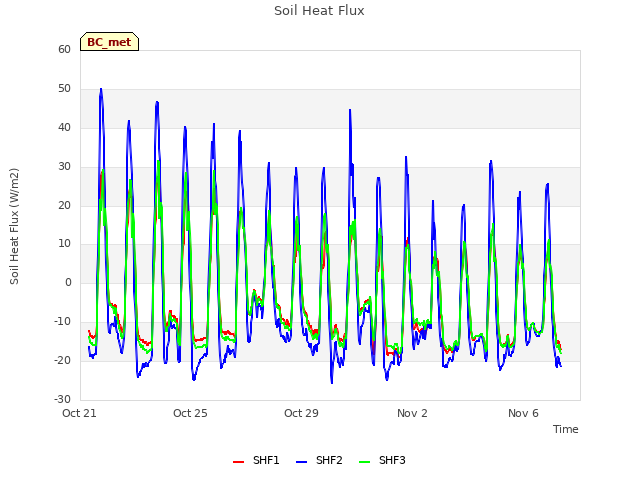Click the -20 y-axis tick label
Image resolution: width=640 pixels, height=480 pixels.
[x=62, y=360]
